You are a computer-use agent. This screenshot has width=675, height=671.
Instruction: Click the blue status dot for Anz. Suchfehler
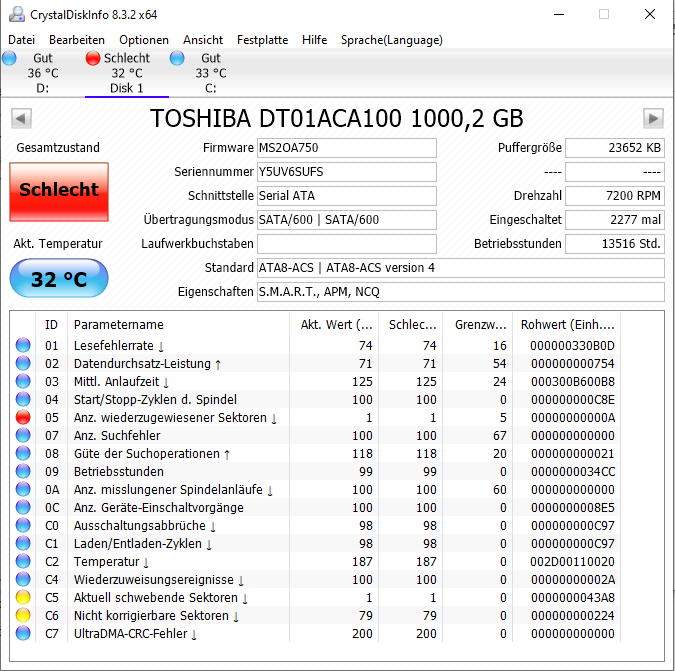[23, 436]
